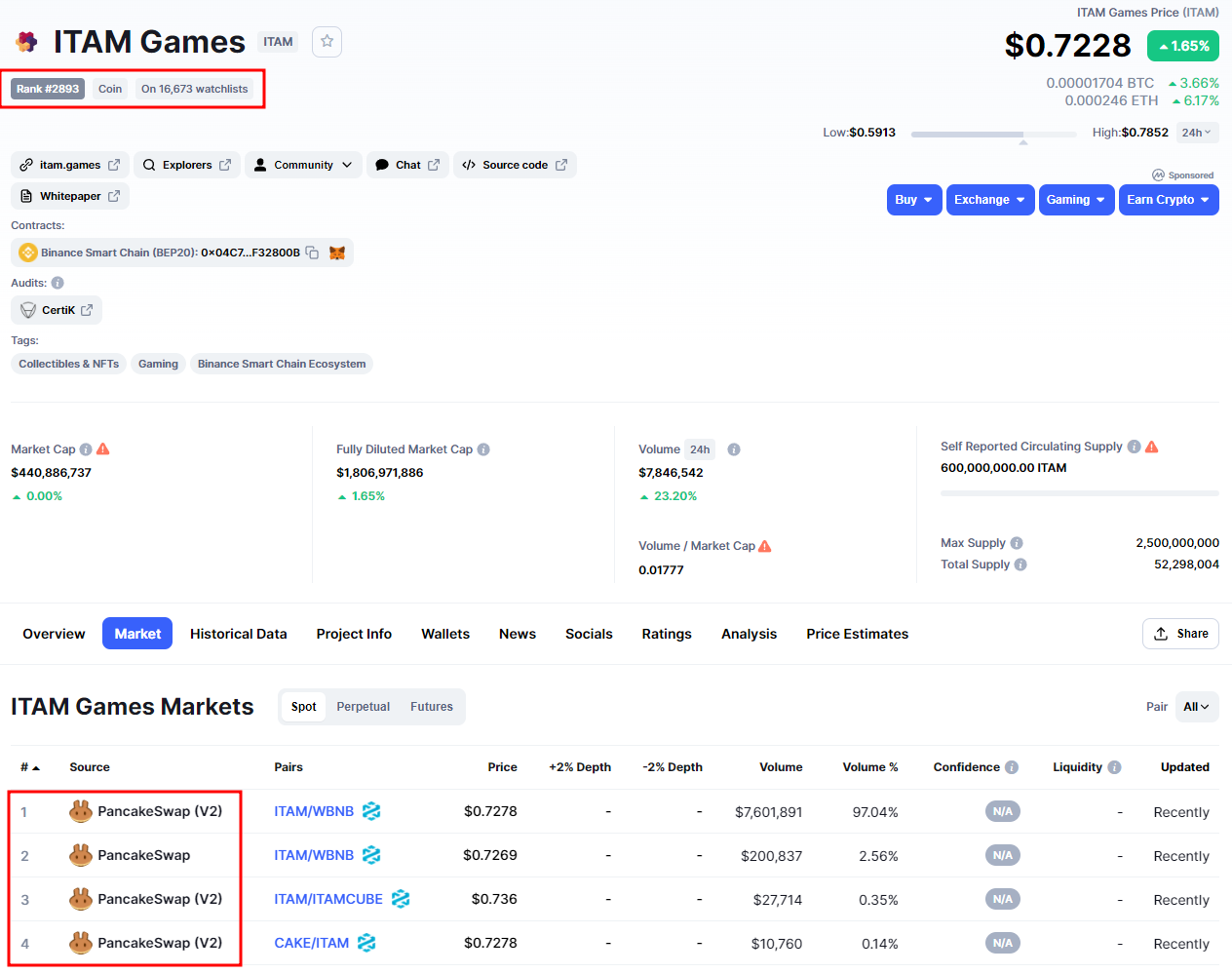This screenshot has height=974, width=1232.
Task: Click the 24h low-high price range bar
Action: click(993, 134)
